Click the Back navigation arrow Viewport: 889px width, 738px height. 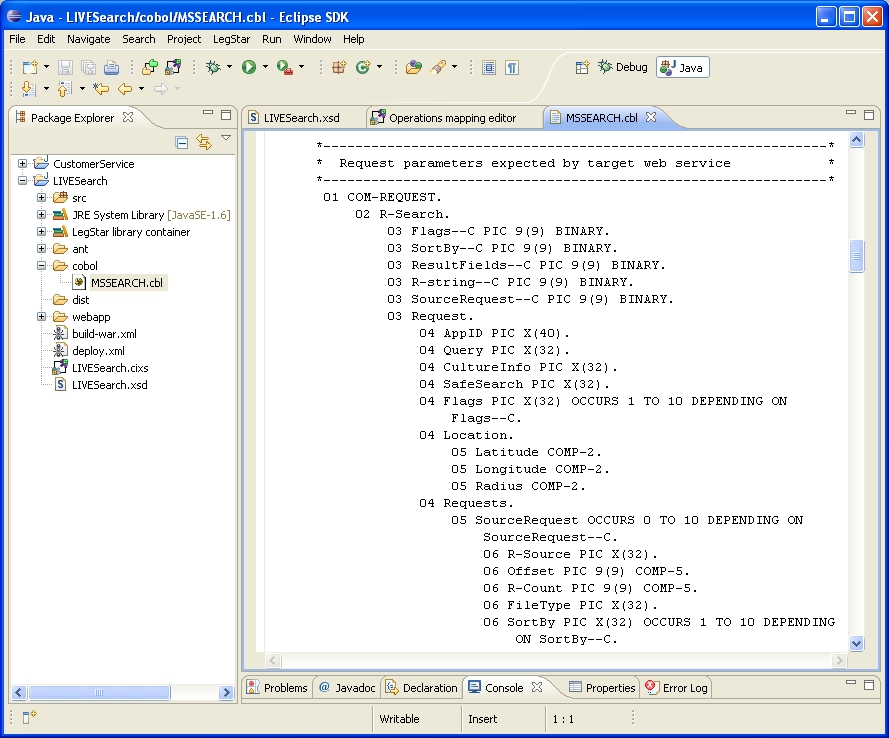coord(125,88)
